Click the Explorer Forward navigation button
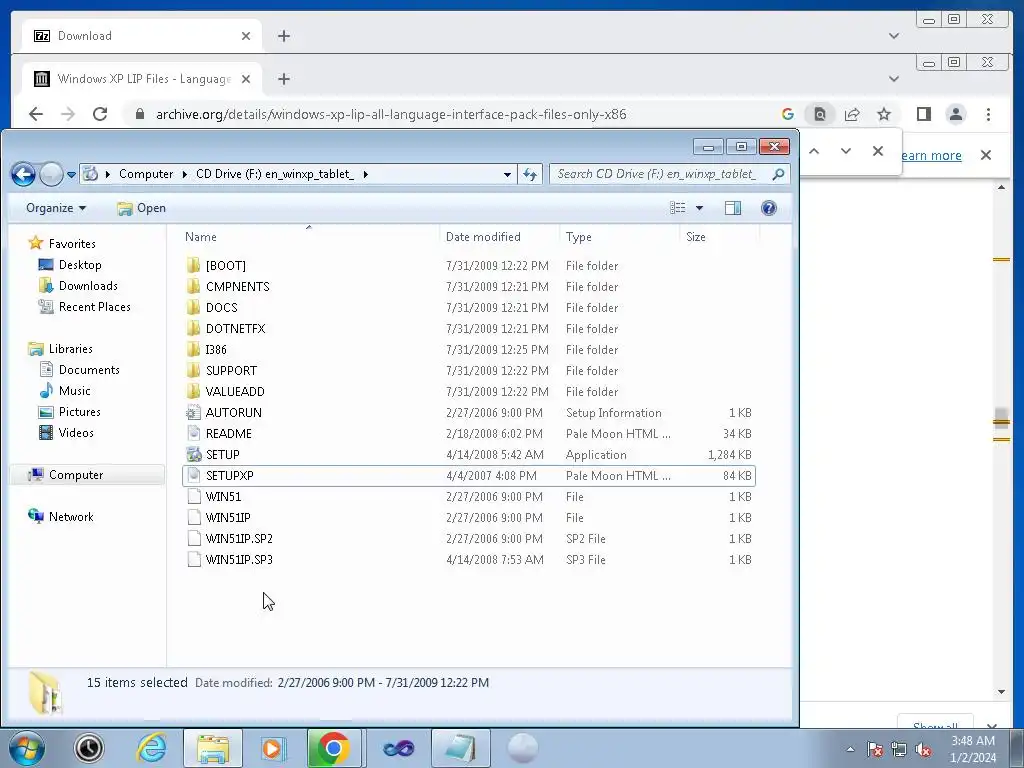The image size is (1024, 768). (51, 174)
